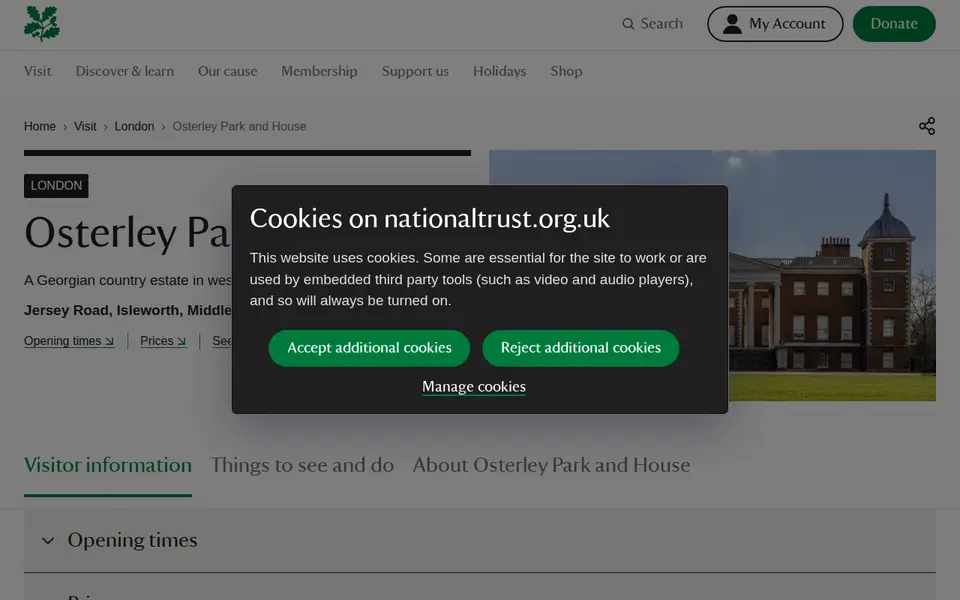
Task: Open the Visit menu
Action: pyautogui.click(x=37, y=71)
